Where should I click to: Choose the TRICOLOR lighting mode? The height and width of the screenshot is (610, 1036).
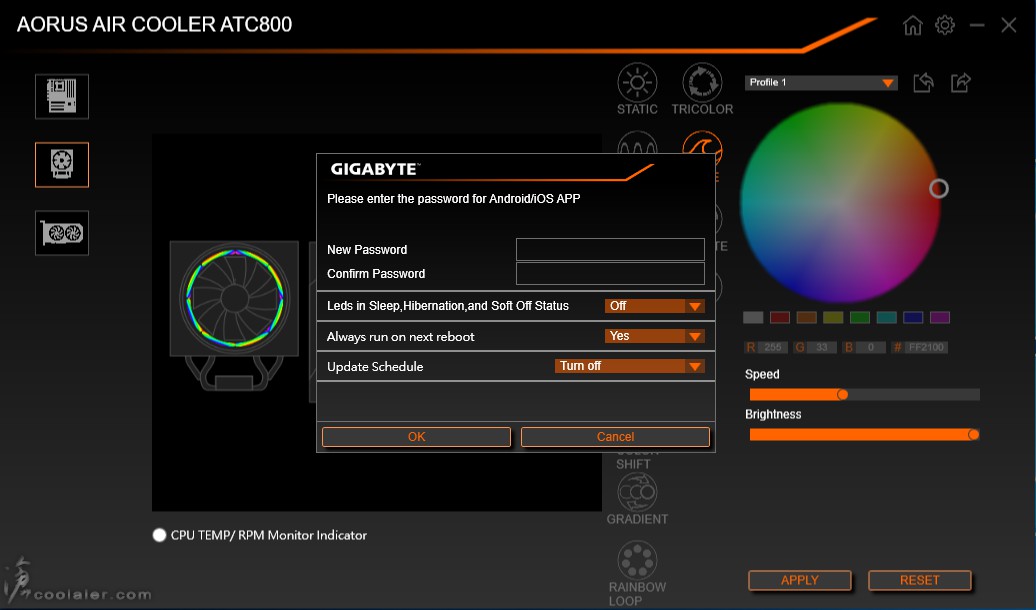point(702,89)
